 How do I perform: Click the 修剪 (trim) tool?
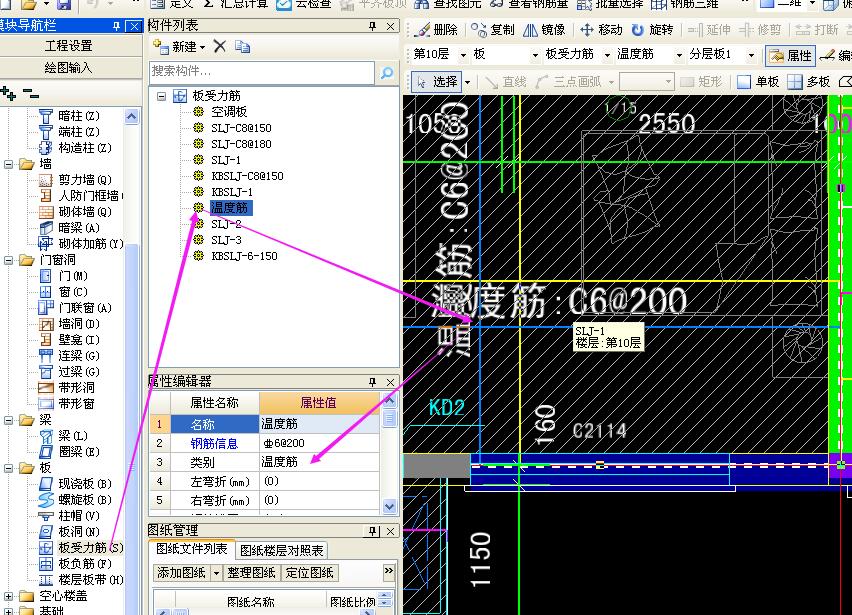pyautogui.click(x=760, y=30)
